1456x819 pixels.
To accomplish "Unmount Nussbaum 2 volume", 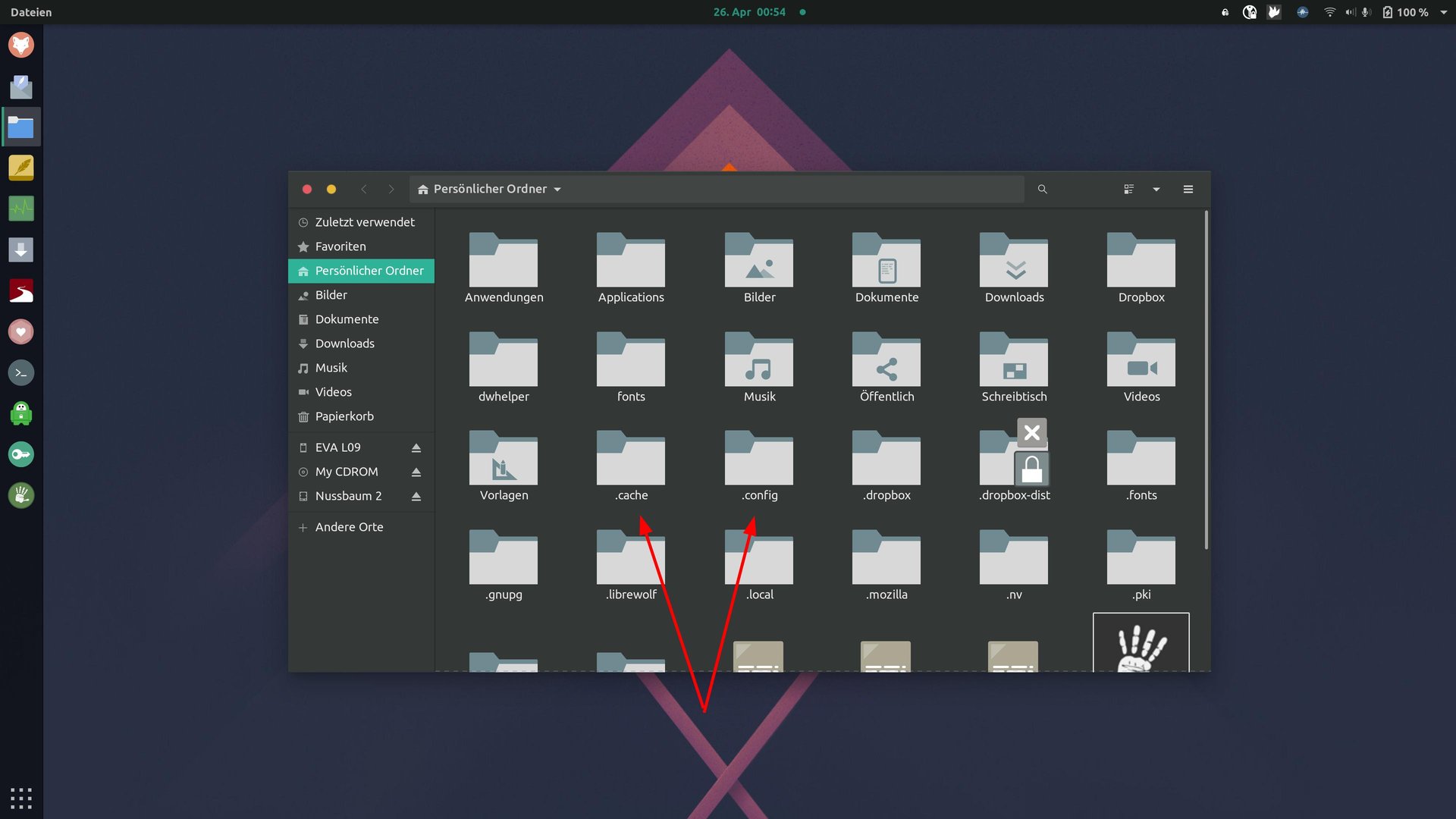I will [x=416, y=497].
